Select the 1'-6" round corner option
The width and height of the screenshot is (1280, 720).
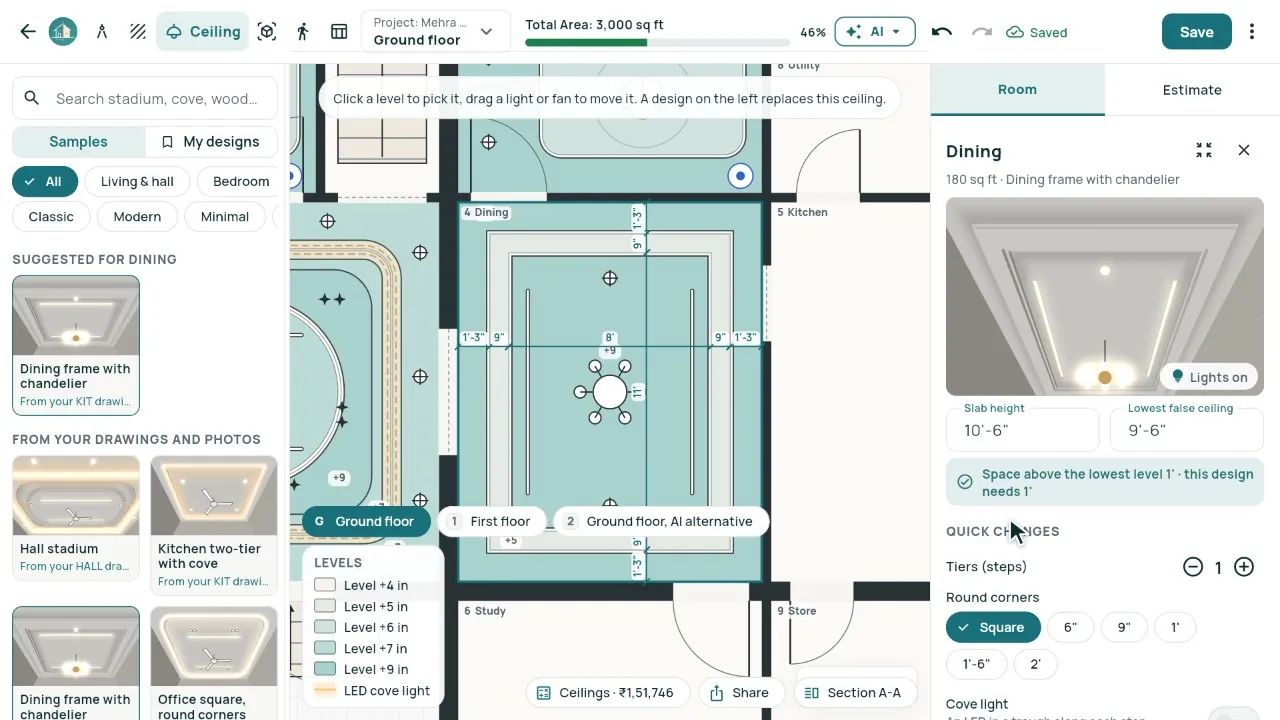[x=977, y=664]
